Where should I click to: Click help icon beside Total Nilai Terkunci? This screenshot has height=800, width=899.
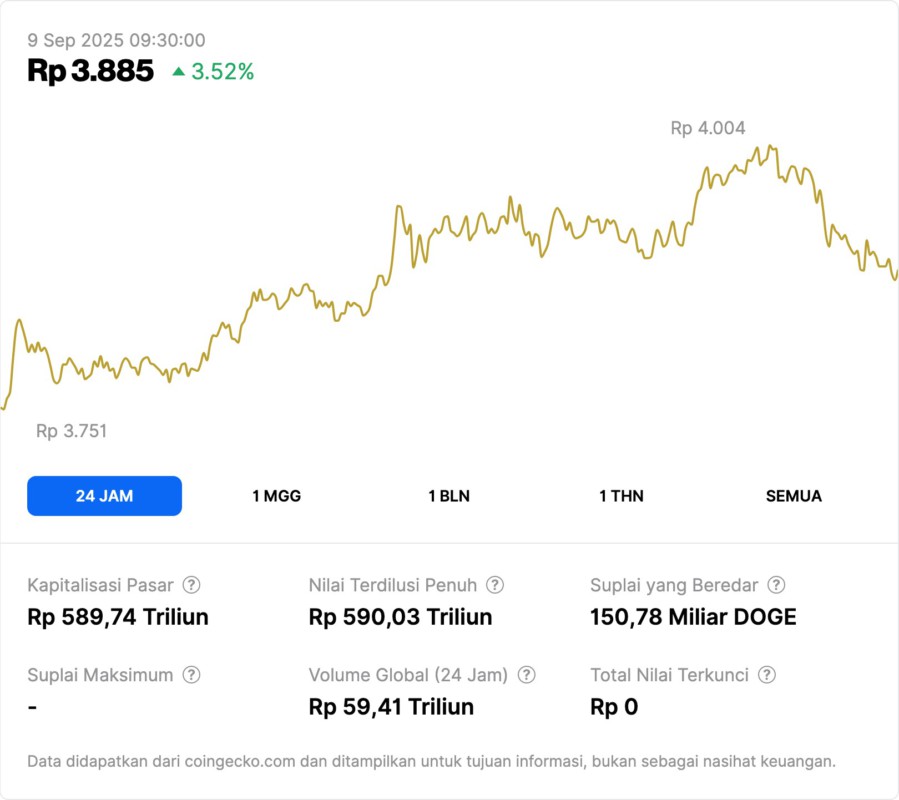tap(767, 675)
